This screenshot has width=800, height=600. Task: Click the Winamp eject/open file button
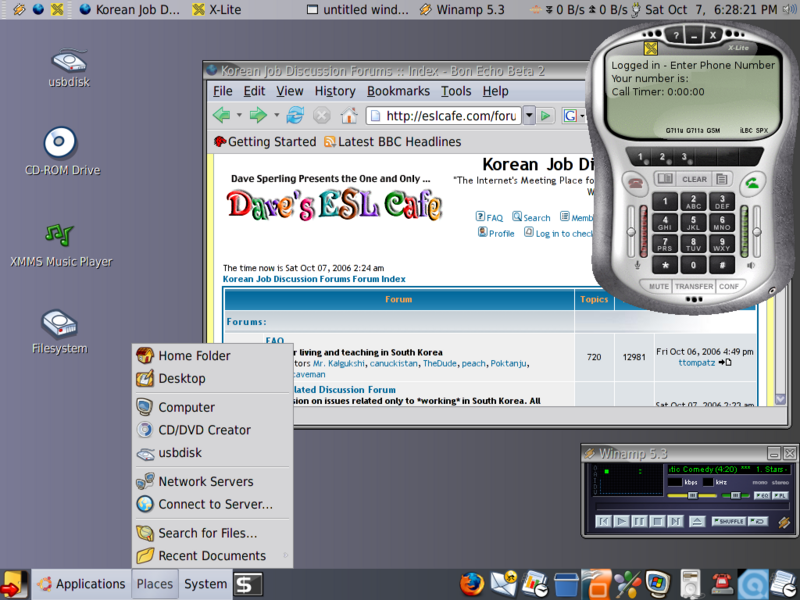(x=697, y=521)
